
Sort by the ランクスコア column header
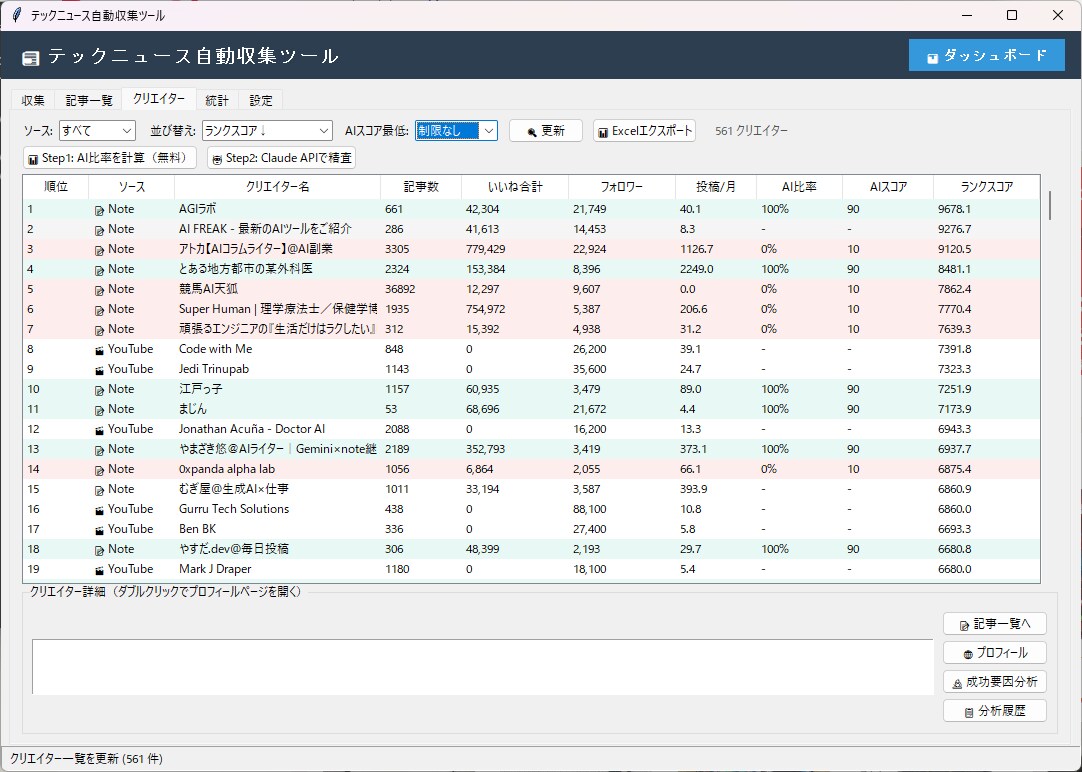[x=987, y=187]
